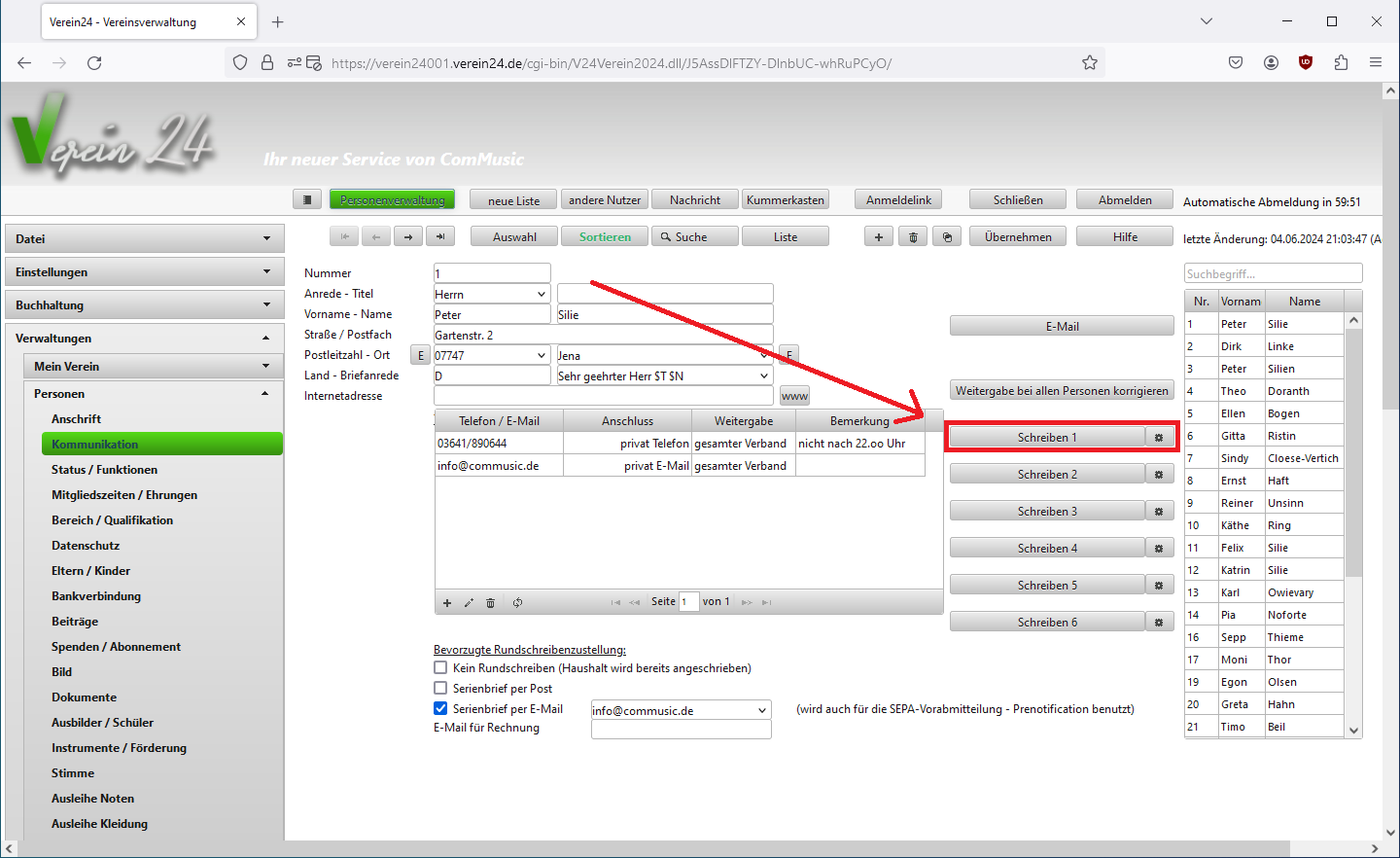Click into the Internetadresse field
This screenshot has width=1400, height=858.
604,396
